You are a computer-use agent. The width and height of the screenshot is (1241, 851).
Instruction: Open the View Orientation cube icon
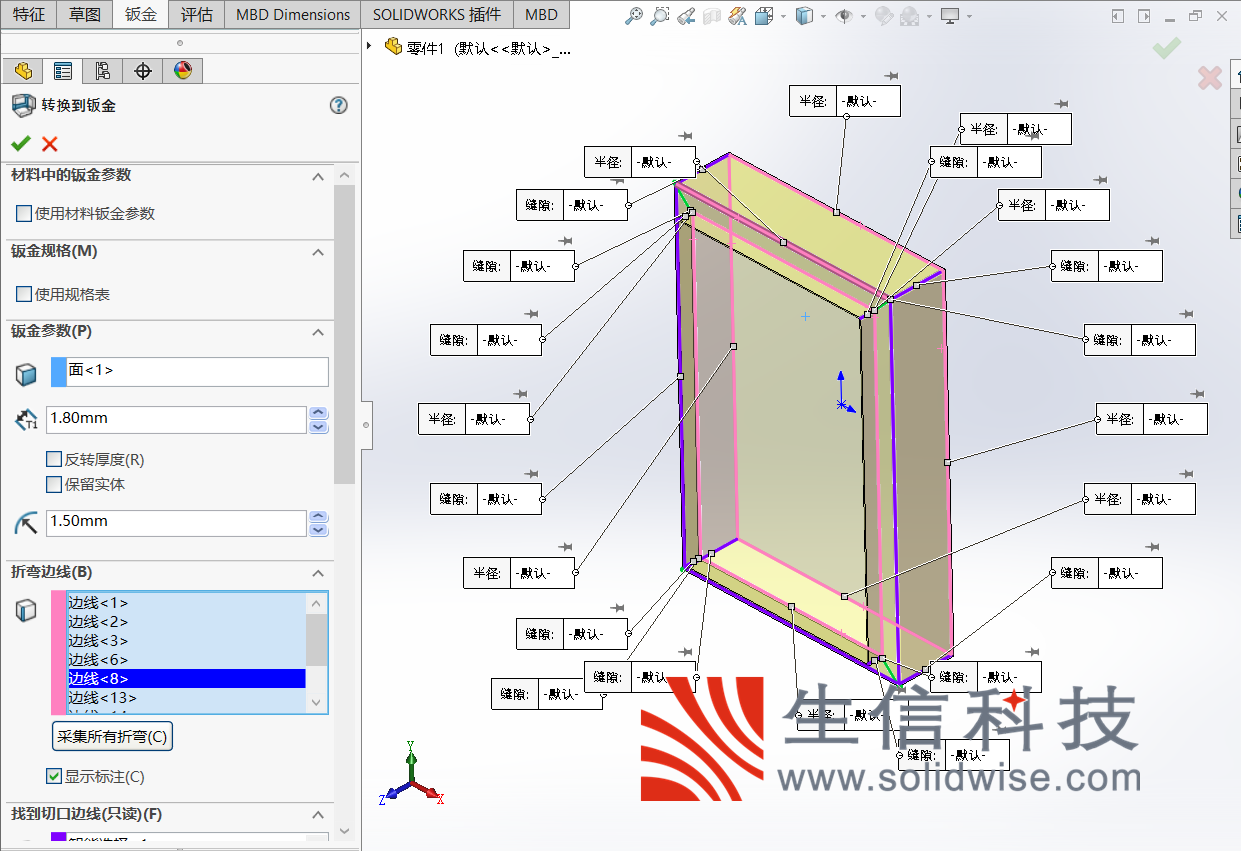764,16
